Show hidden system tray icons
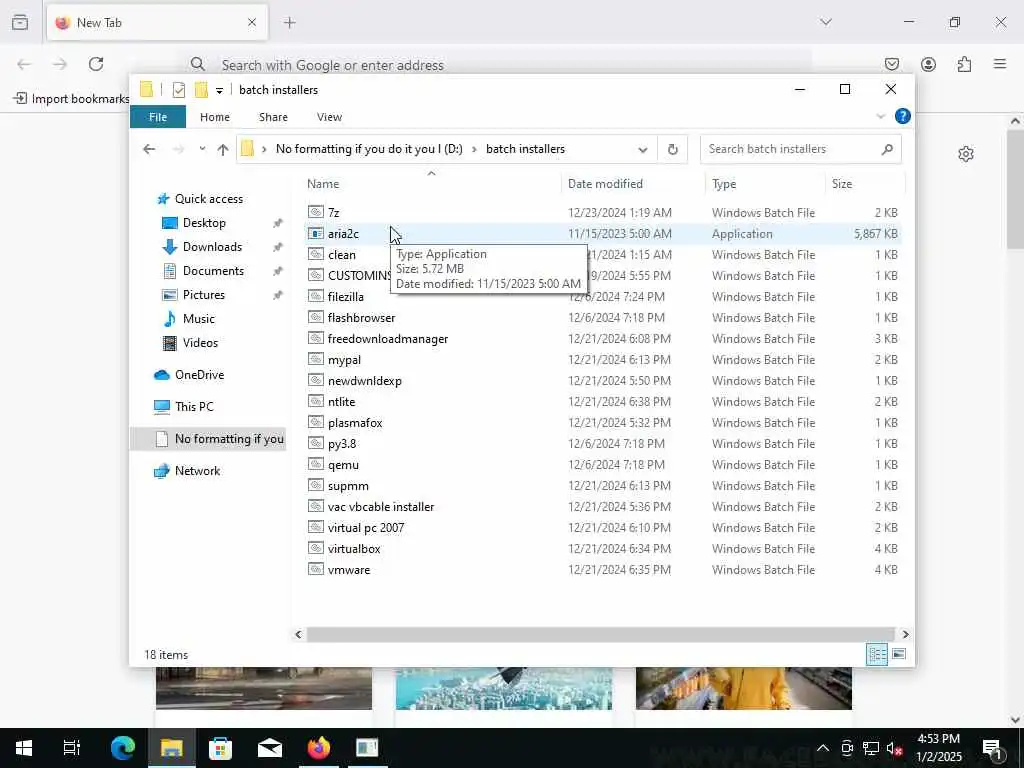 tap(822, 748)
